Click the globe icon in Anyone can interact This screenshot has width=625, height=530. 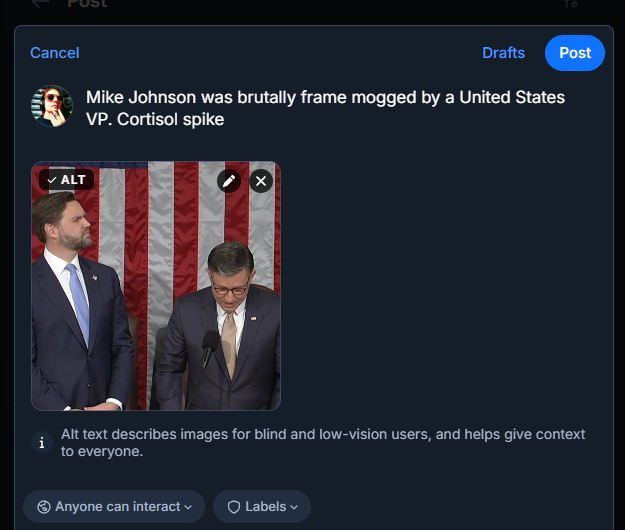point(44,507)
